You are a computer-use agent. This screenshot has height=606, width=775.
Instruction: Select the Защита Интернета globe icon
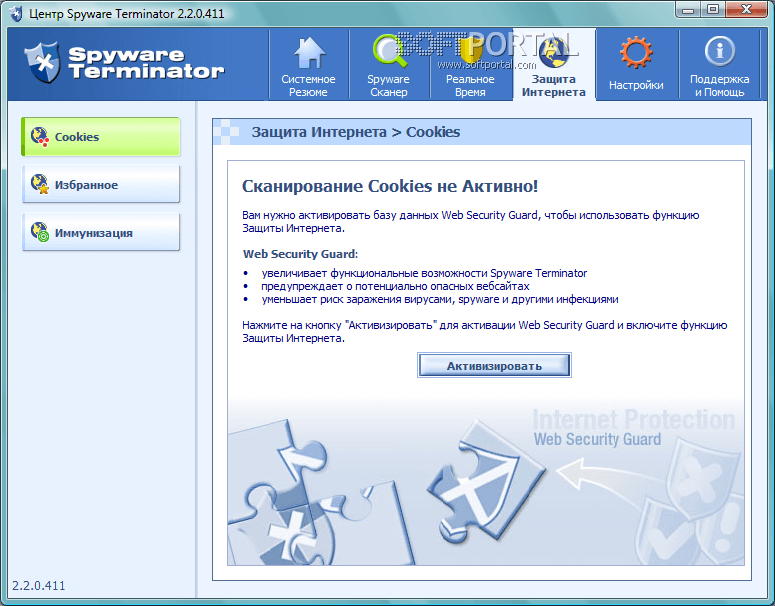click(554, 51)
